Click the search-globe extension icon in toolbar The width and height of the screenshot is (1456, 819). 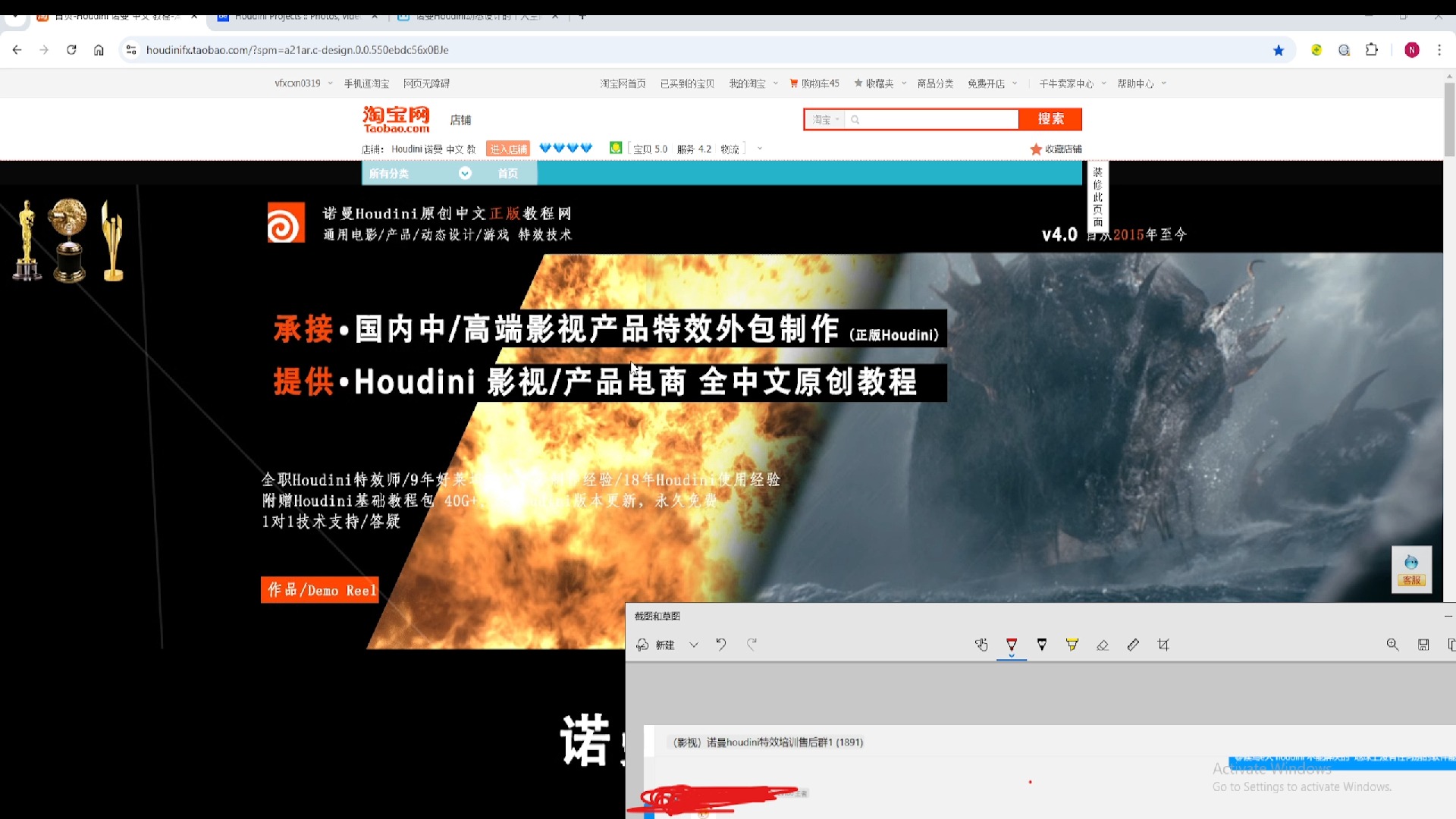pyautogui.click(x=1344, y=50)
